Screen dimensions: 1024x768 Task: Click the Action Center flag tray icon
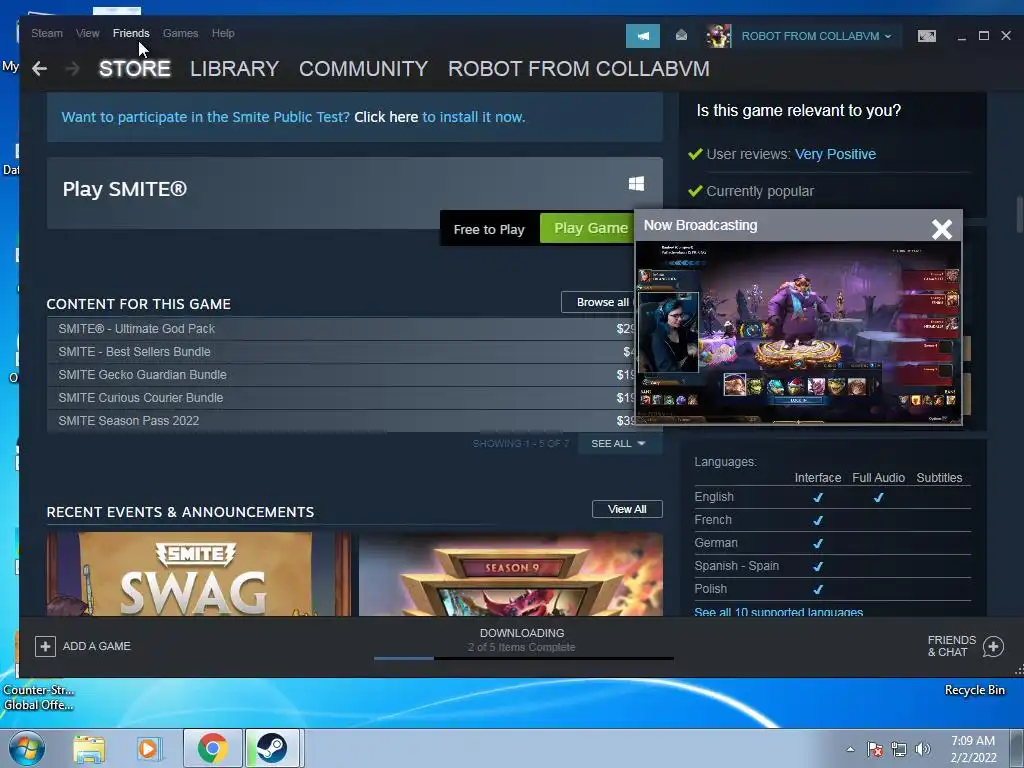(x=874, y=749)
